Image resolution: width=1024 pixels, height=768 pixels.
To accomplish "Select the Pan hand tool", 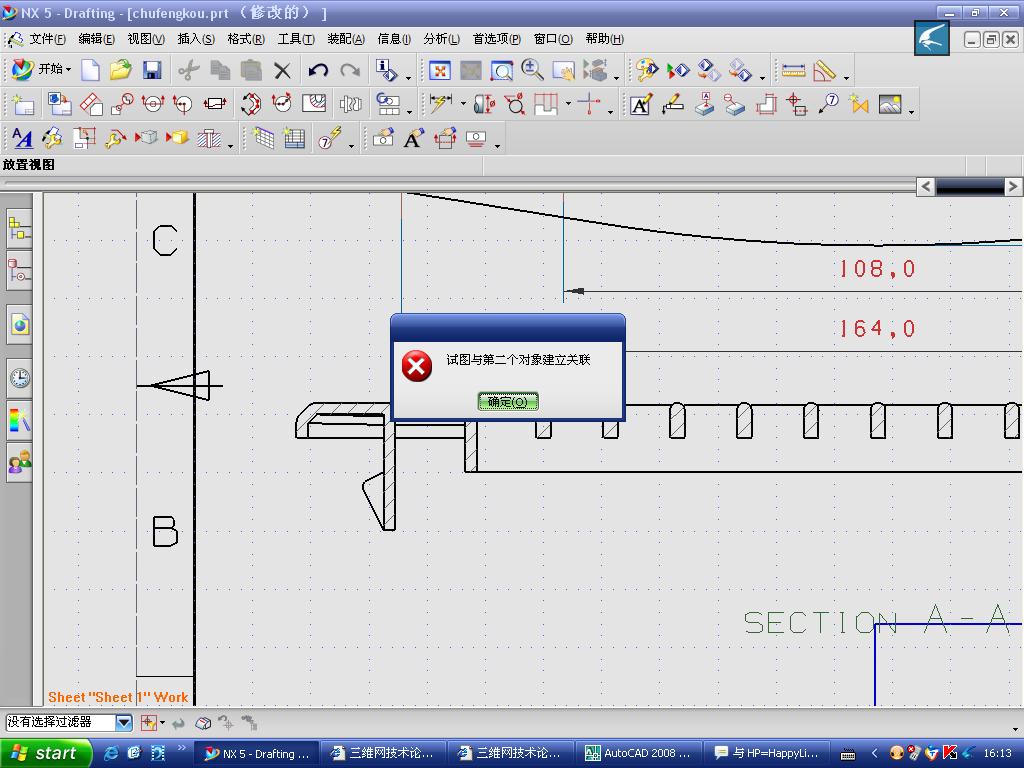I will coord(563,70).
